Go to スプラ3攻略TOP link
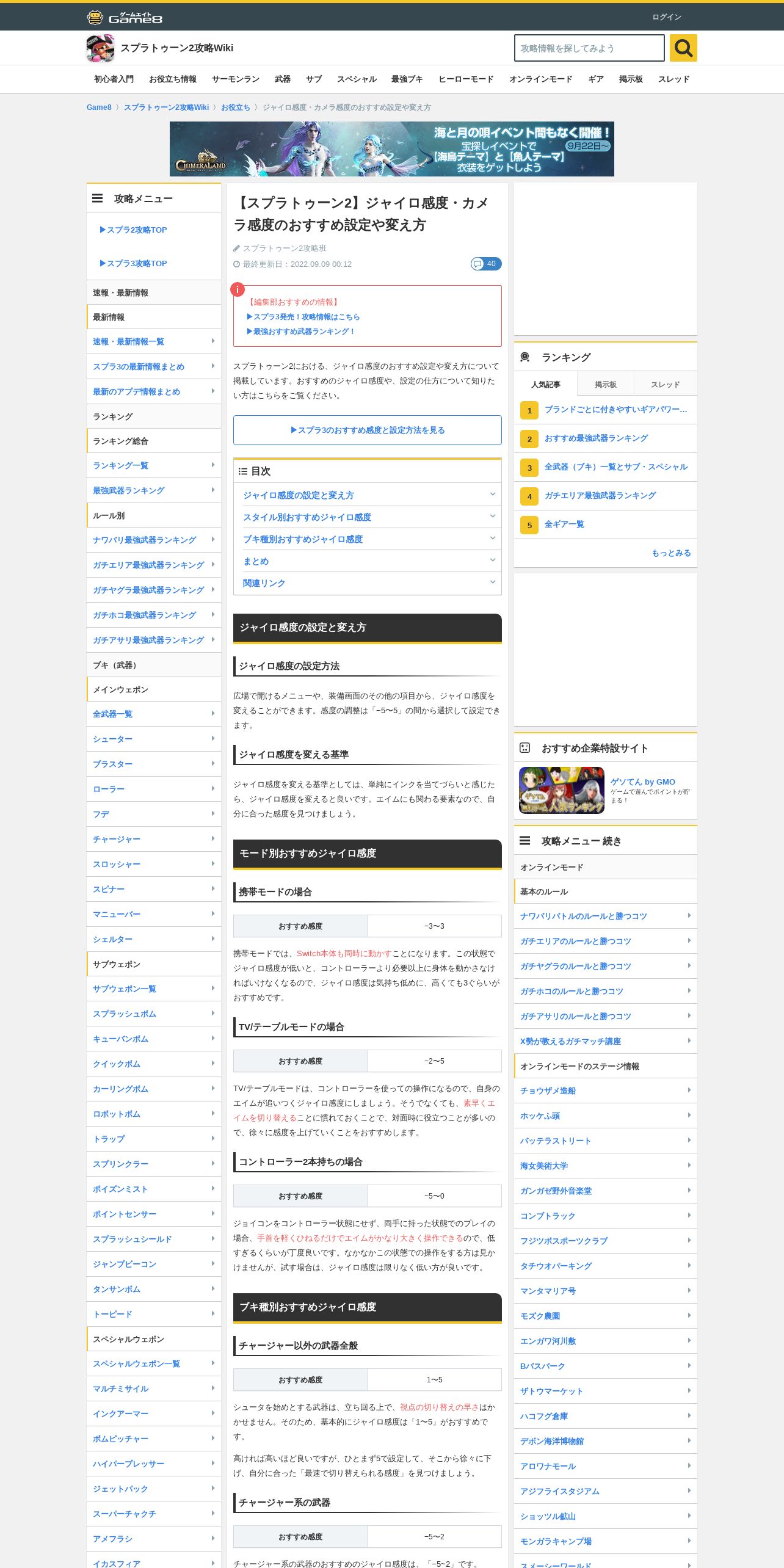 click(133, 264)
